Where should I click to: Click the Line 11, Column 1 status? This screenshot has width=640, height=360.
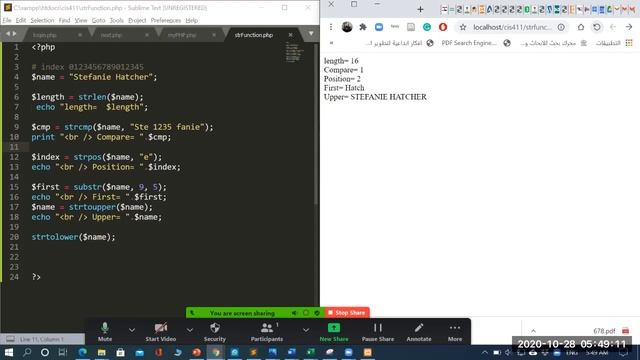pos(42,339)
